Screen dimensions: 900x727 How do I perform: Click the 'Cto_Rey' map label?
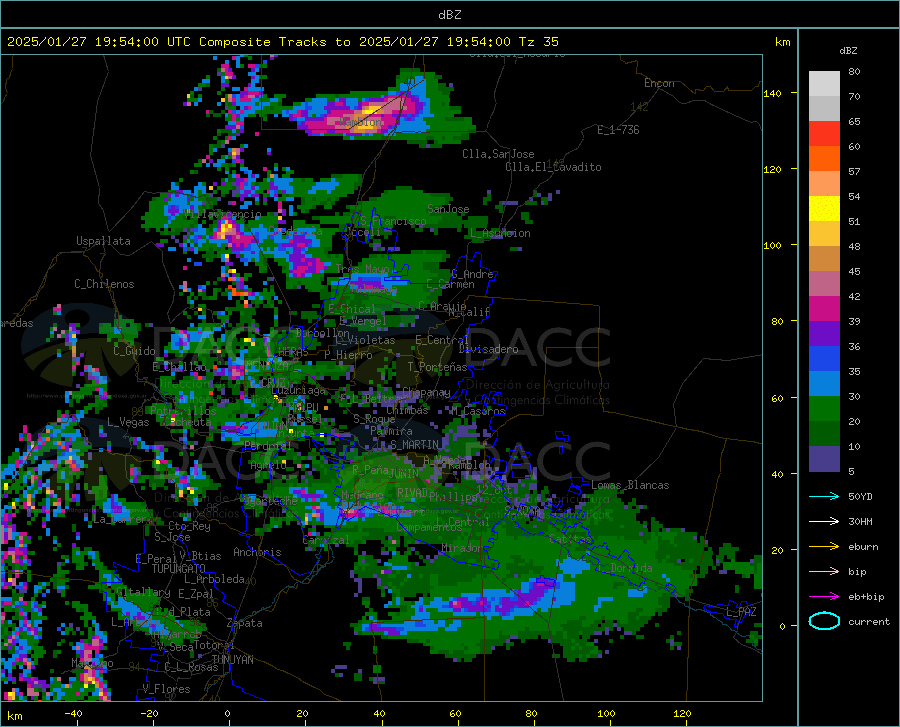pyautogui.click(x=189, y=526)
